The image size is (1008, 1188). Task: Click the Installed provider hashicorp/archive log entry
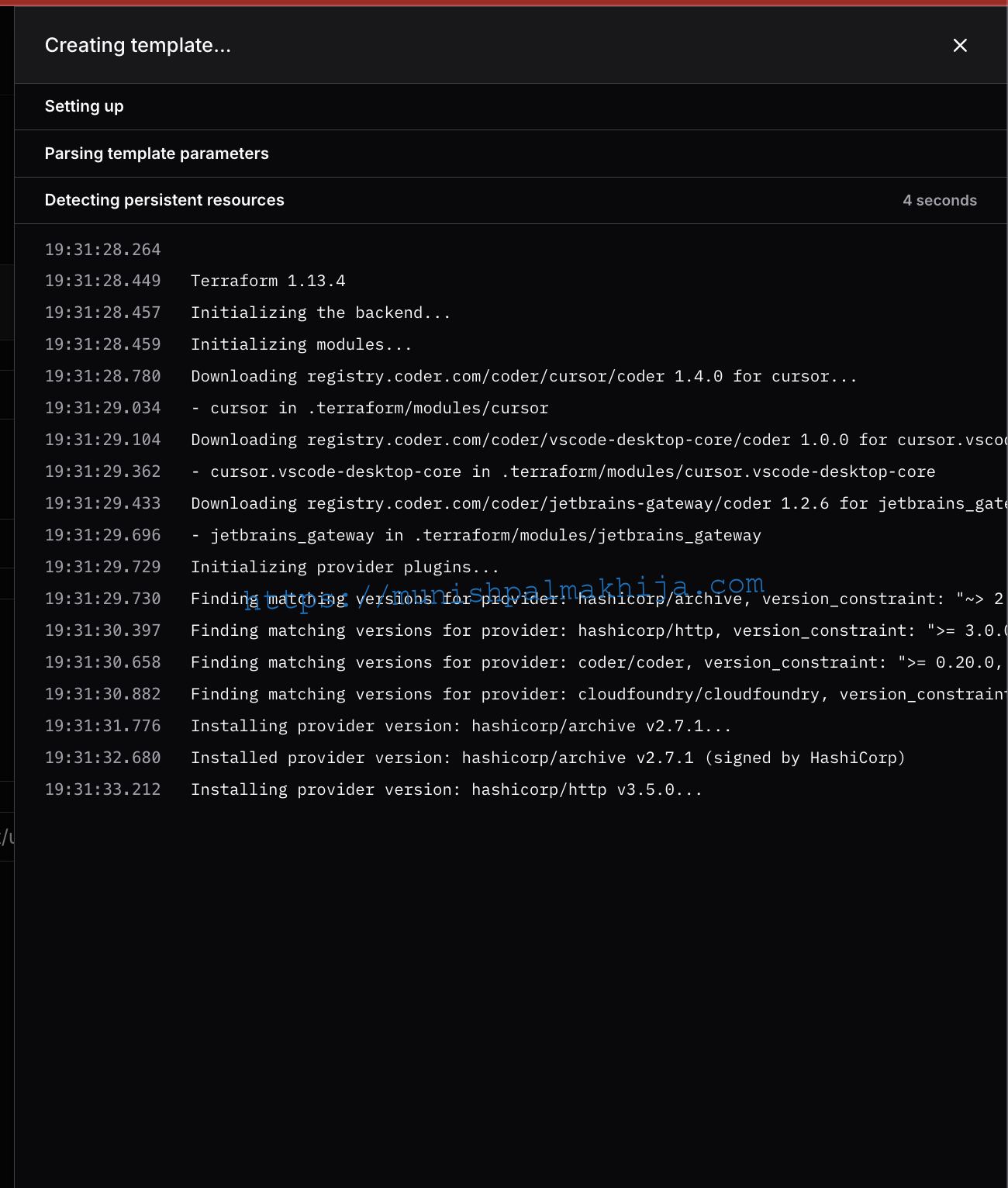pyautogui.click(x=547, y=758)
